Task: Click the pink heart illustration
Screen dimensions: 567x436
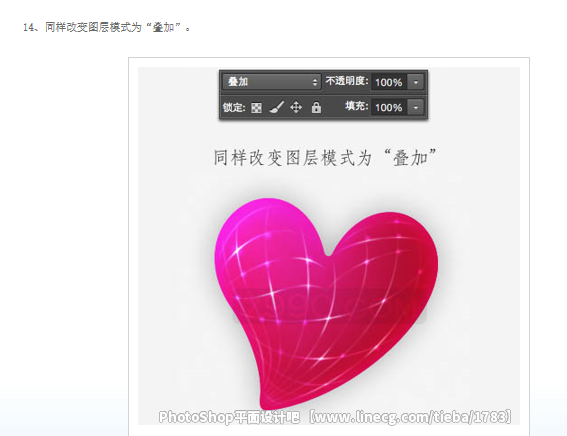Action: pos(325,302)
